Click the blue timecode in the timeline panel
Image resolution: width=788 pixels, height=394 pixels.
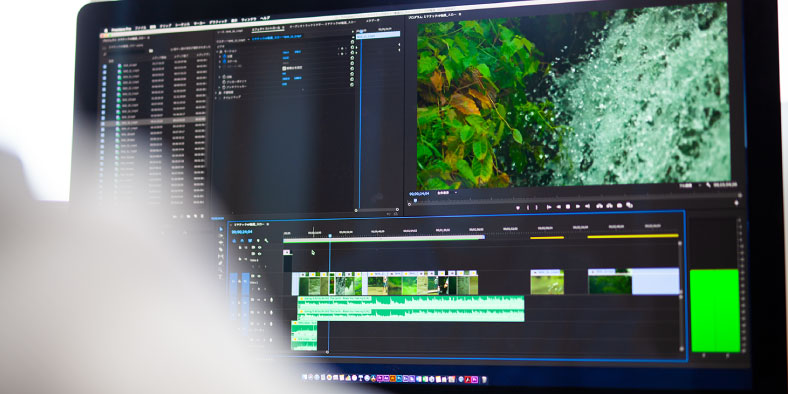[x=242, y=232]
